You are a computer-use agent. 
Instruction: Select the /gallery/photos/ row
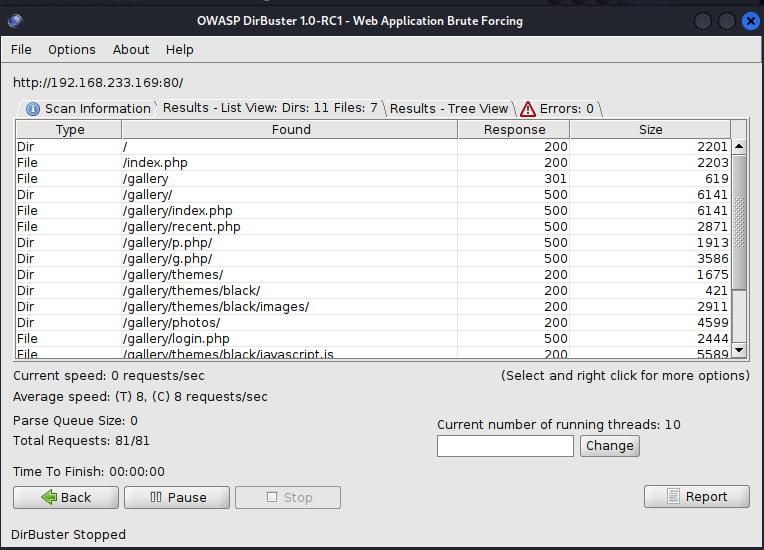(x=373, y=323)
